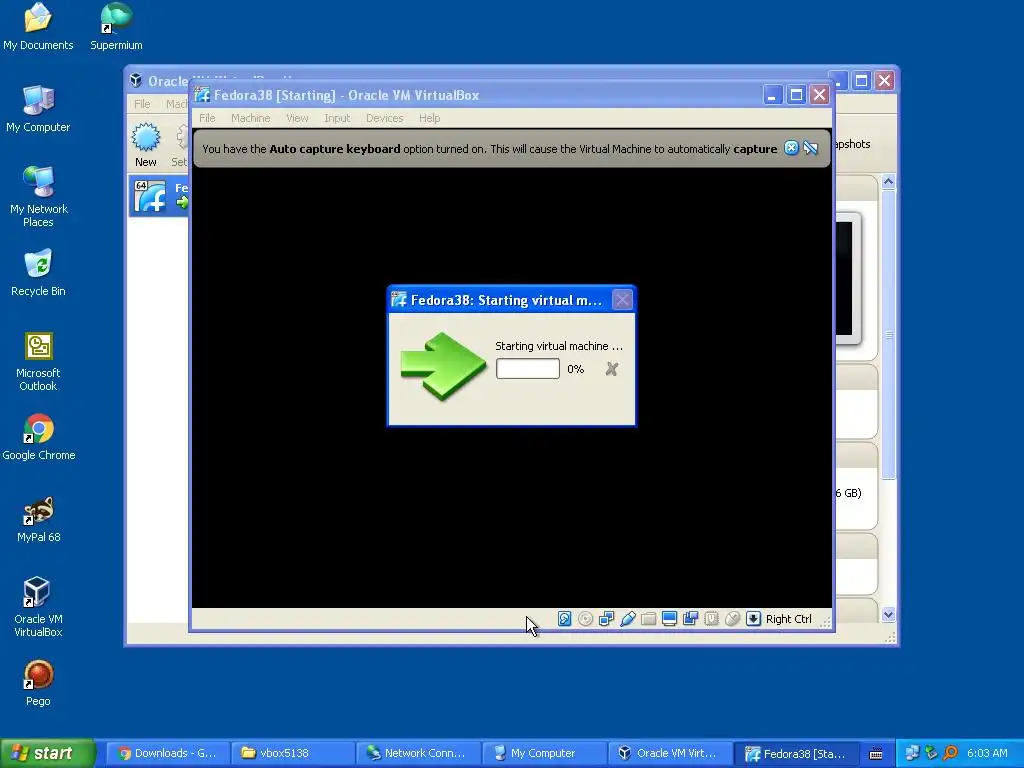Image resolution: width=1024 pixels, height=768 pixels.
Task: Dismiss the auto capture keyboard notification
Action: (x=791, y=148)
